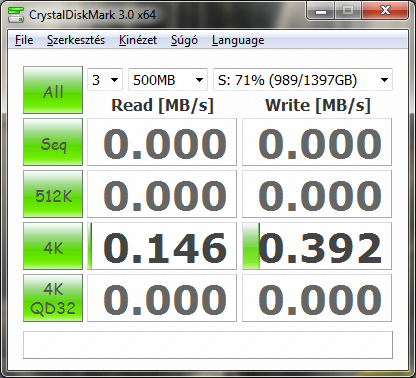This screenshot has width=416, height=378.
Task: Click the 4K read result 0.146
Action: click(162, 246)
